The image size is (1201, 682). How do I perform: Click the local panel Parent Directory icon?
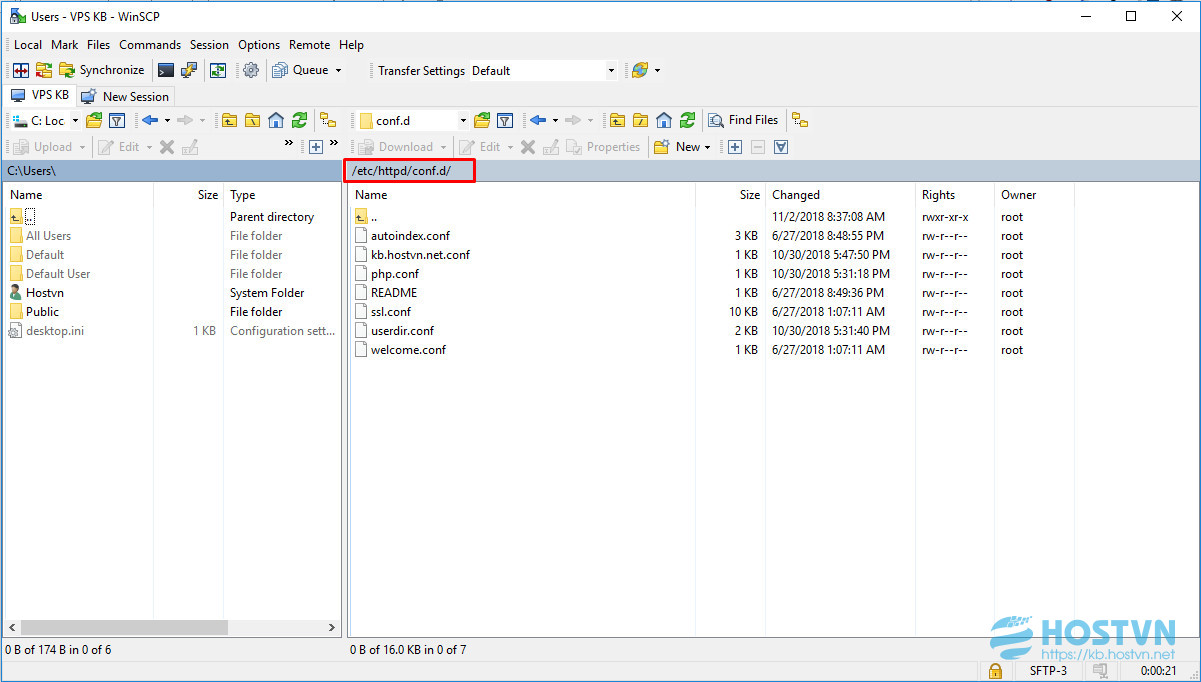click(230, 120)
